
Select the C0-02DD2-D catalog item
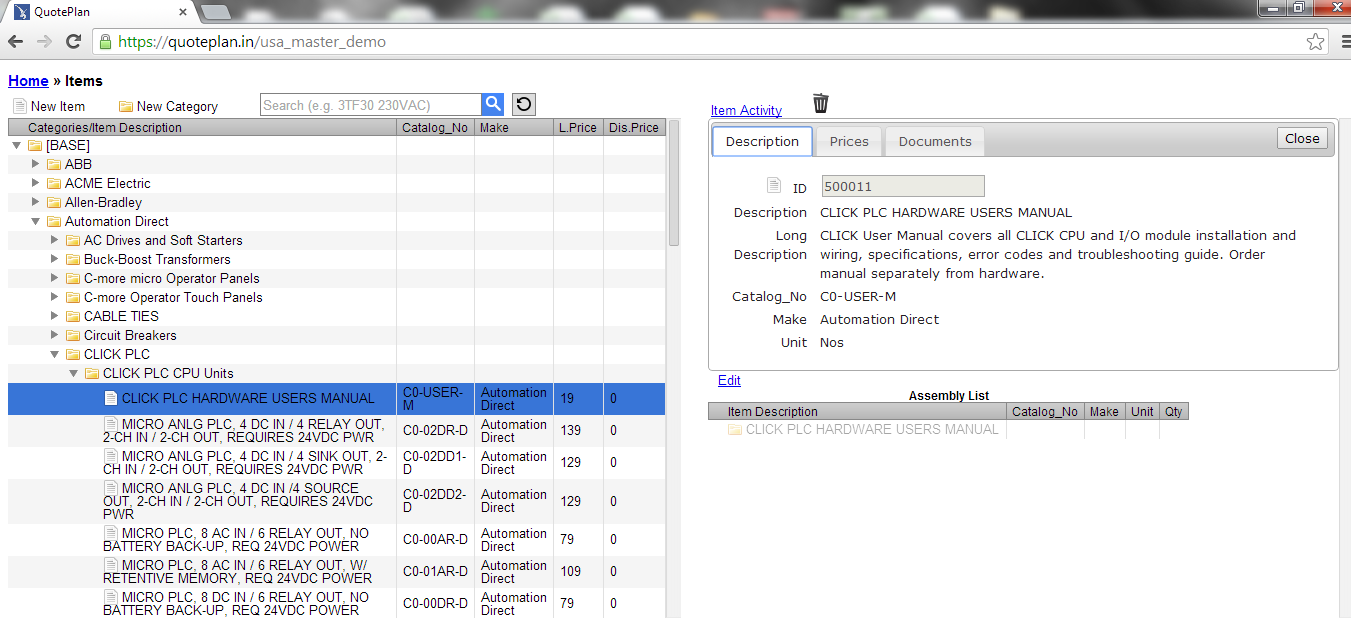click(x=336, y=501)
